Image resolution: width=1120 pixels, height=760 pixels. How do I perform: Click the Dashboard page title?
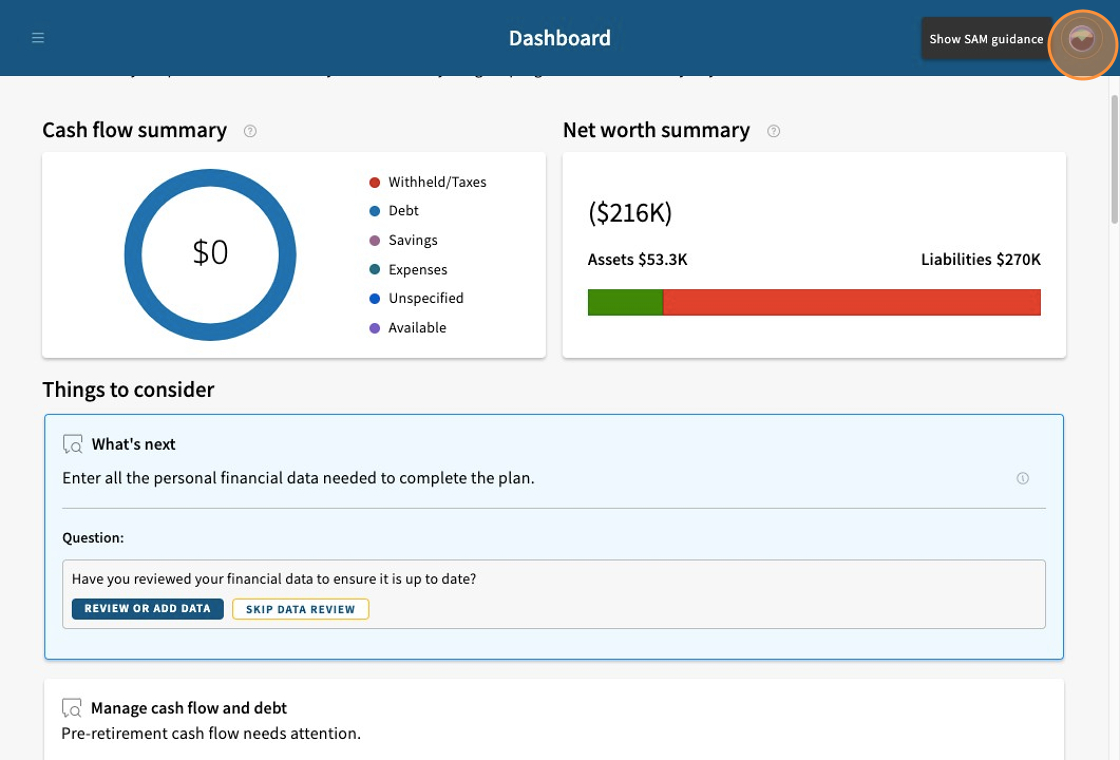pyautogui.click(x=560, y=38)
